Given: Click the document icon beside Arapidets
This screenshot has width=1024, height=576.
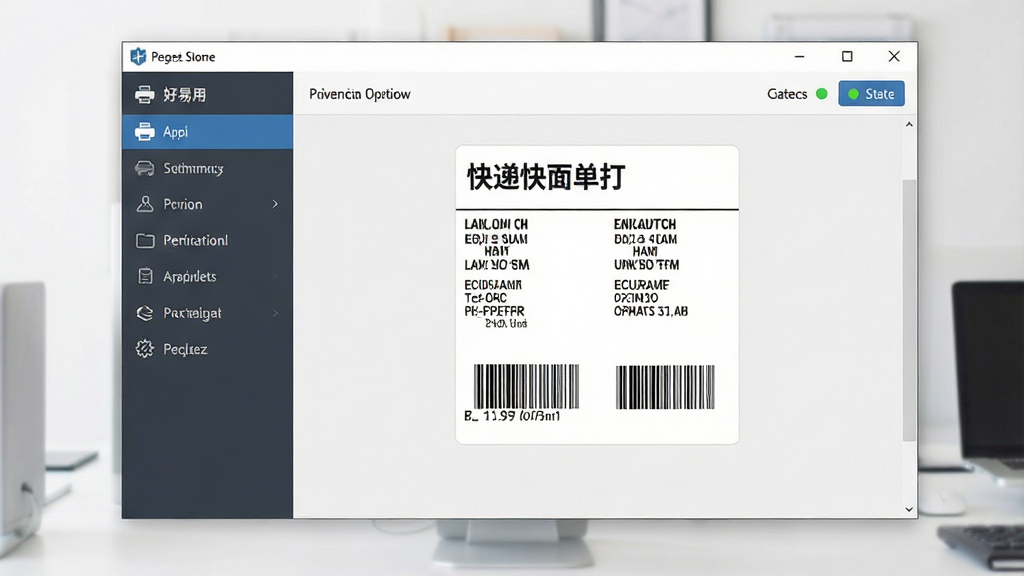Looking at the screenshot, I should click(x=146, y=276).
